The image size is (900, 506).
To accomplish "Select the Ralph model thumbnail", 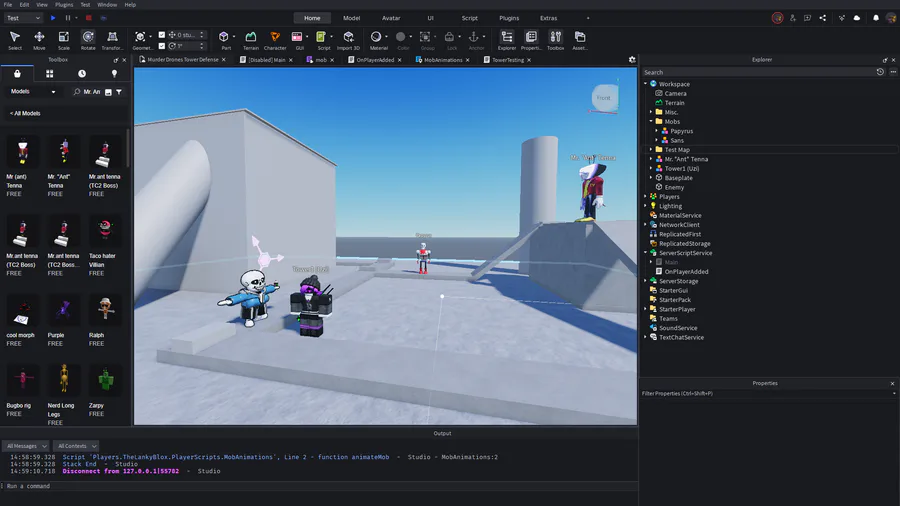I will click(x=105, y=313).
